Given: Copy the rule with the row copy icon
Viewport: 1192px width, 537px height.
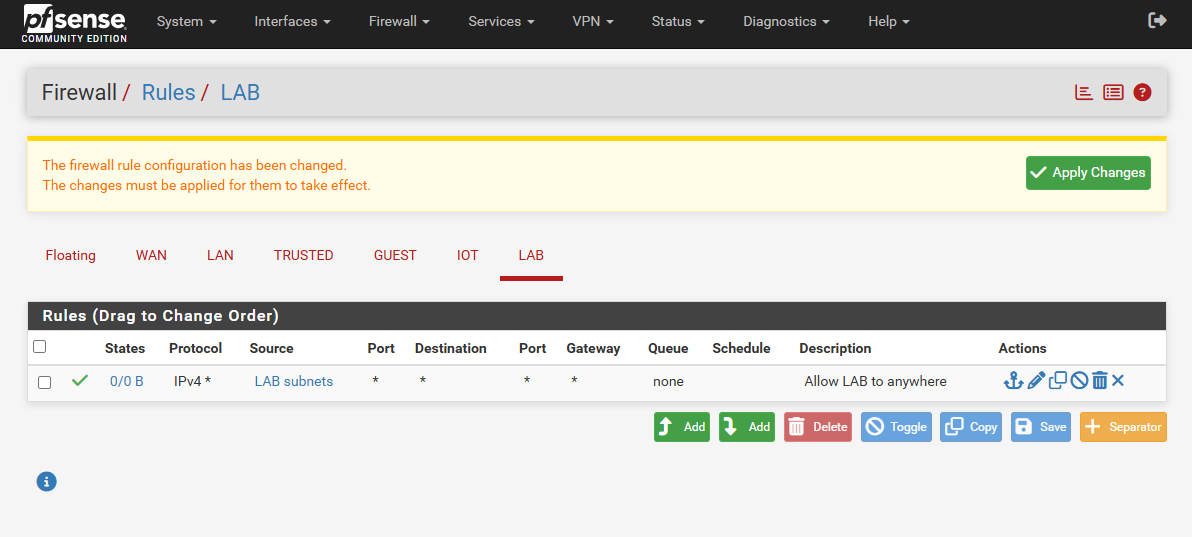Looking at the screenshot, I should pyautogui.click(x=1057, y=380).
